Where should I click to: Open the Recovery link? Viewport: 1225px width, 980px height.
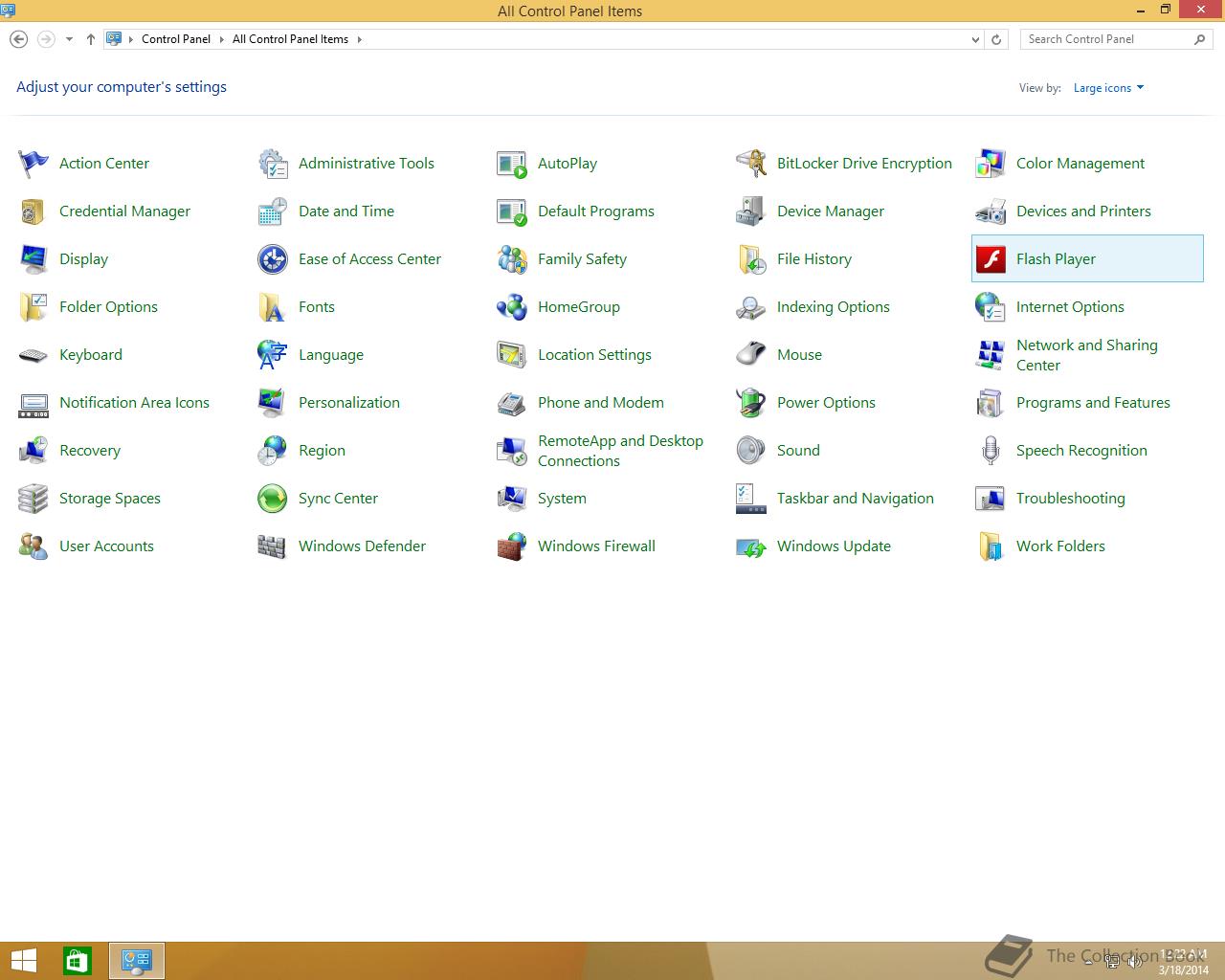pos(90,451)
